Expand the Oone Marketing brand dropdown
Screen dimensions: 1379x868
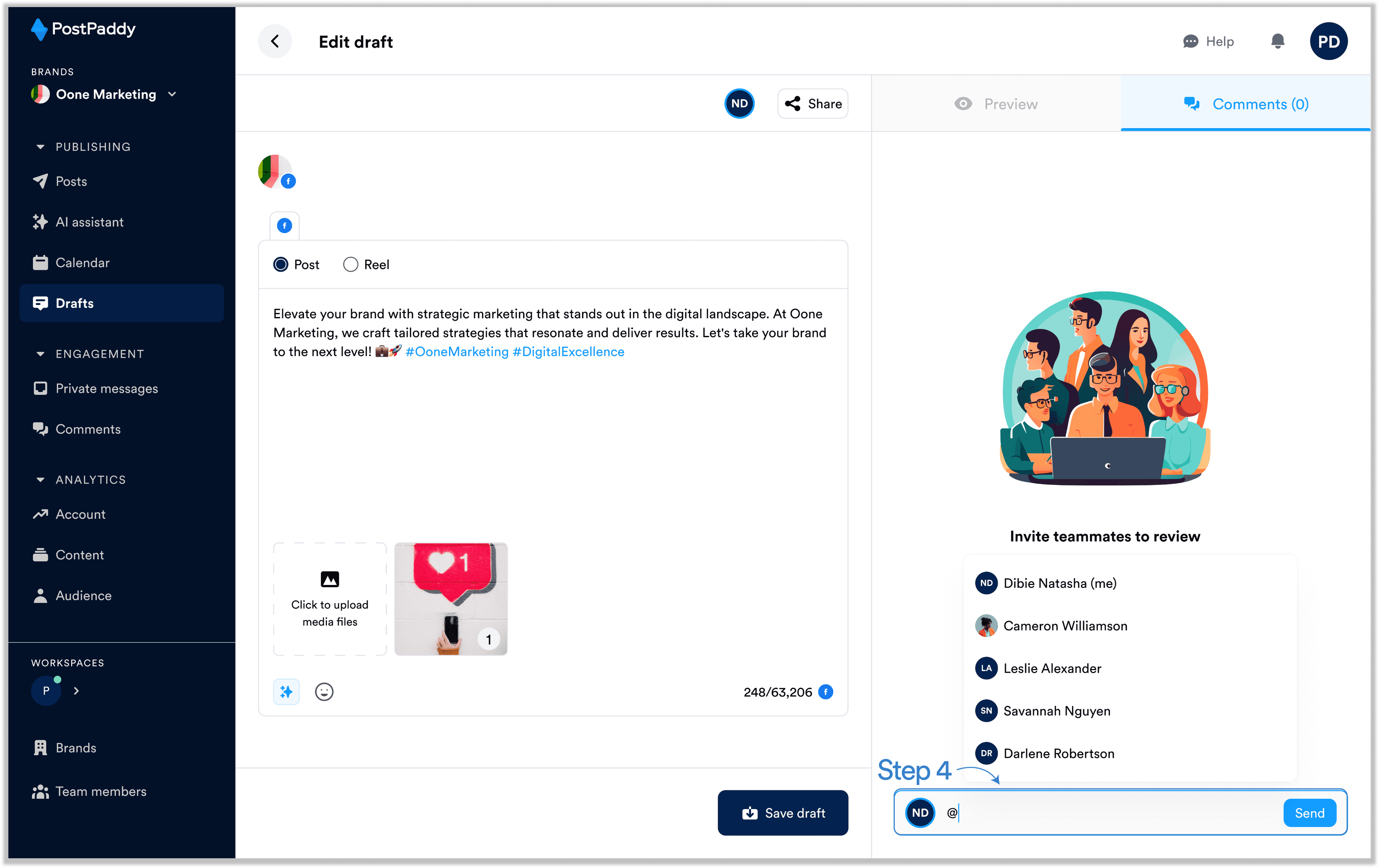(172, 95)
